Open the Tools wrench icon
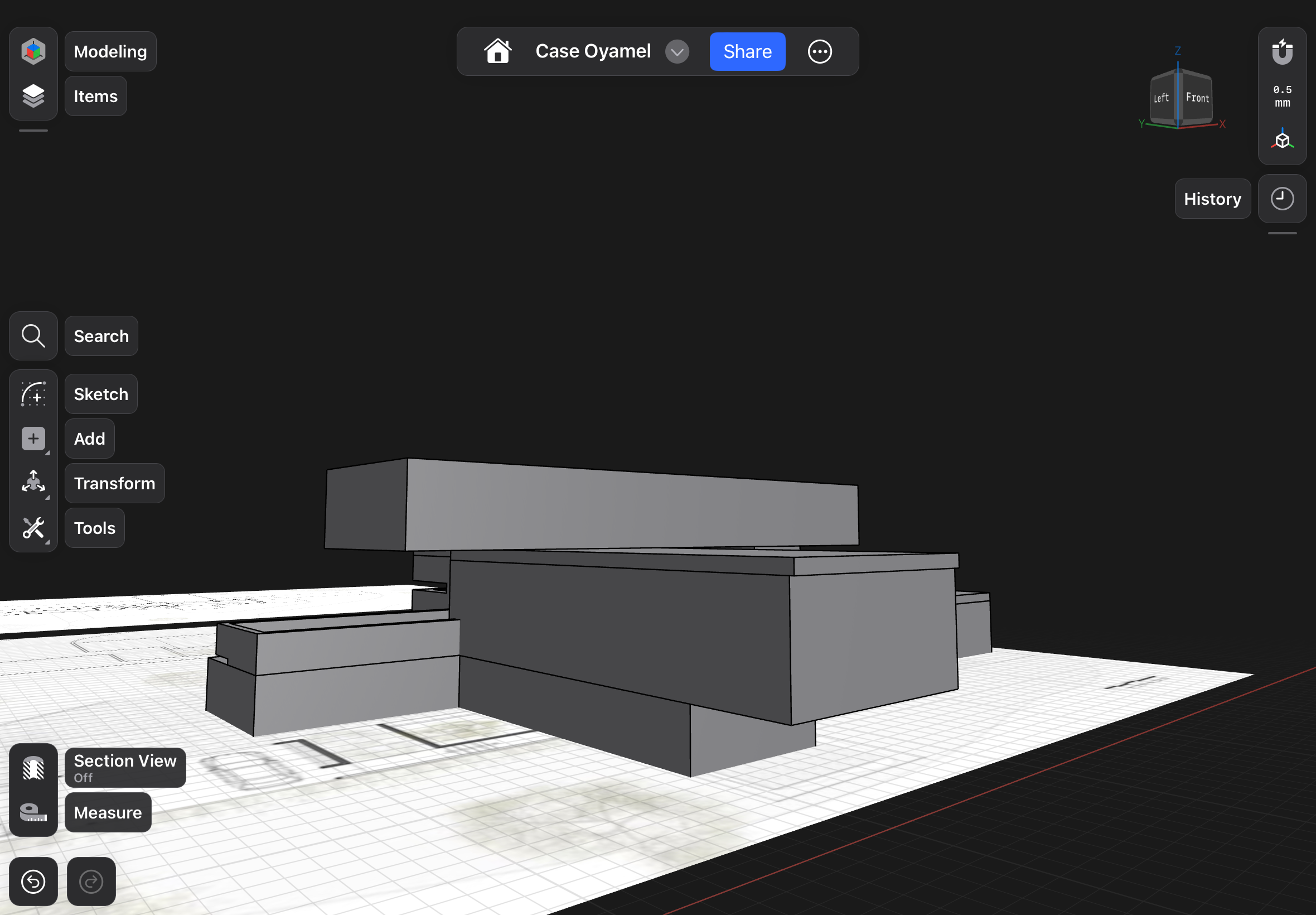Screen dimensions: 1316x915 (x=33, y=528)
